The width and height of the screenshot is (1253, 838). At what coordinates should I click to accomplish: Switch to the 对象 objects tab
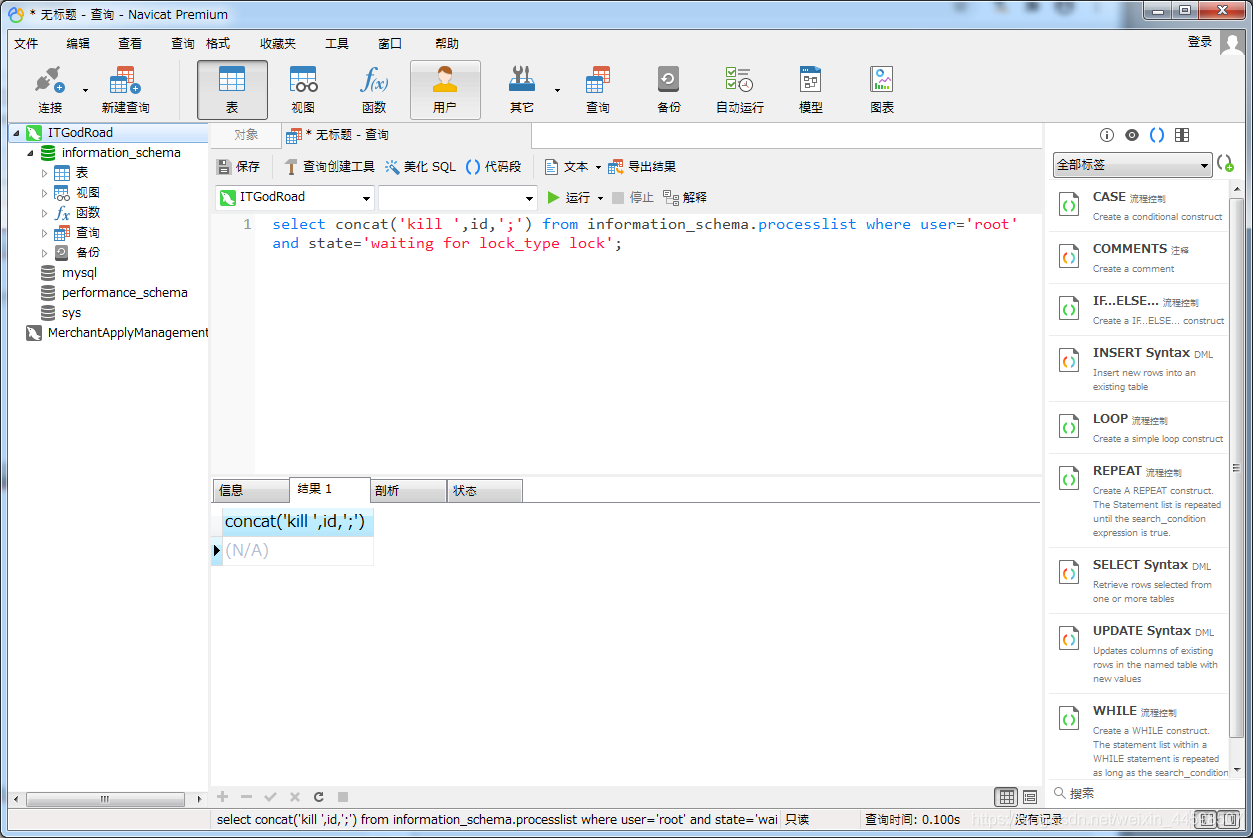tap(246, 135)
